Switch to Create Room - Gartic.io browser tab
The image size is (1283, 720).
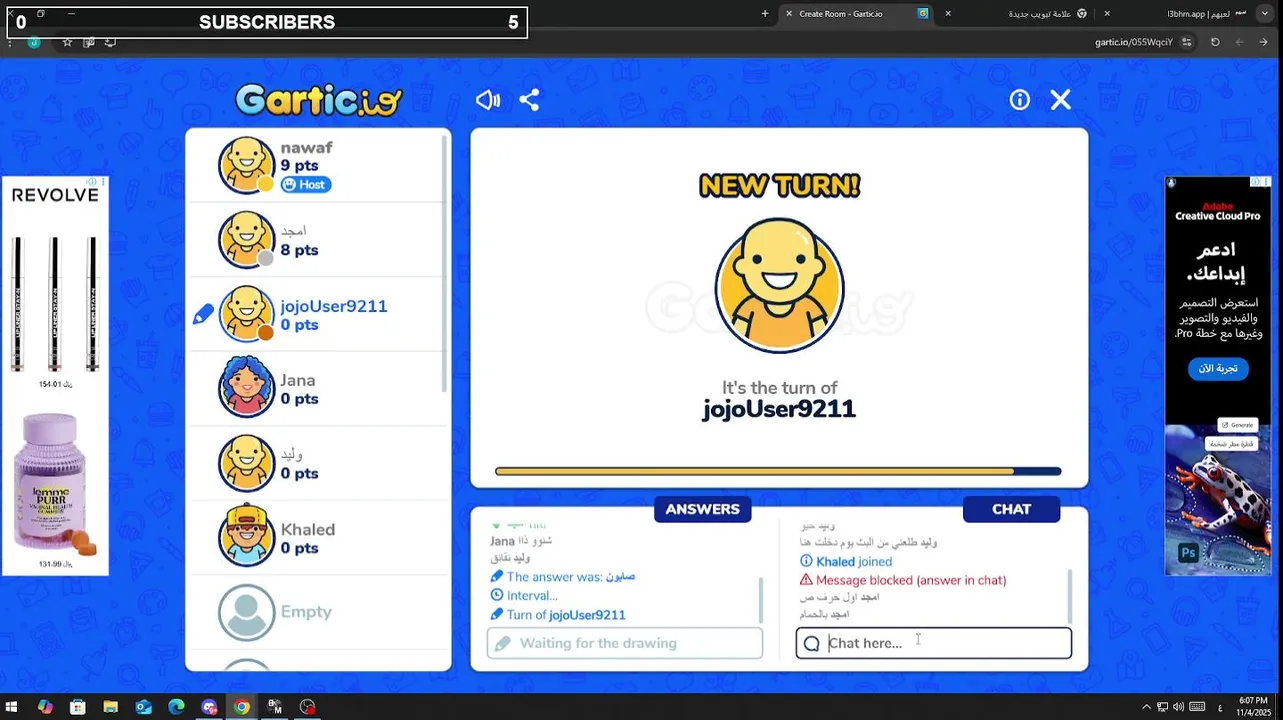point(855,14)
